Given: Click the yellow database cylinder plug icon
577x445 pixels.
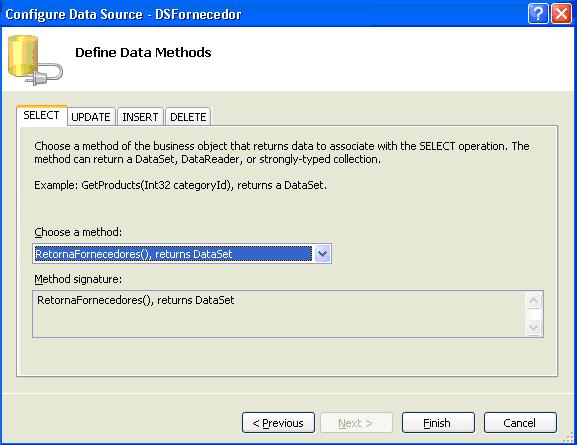Looking at the screenshot, I should (35, 60).
